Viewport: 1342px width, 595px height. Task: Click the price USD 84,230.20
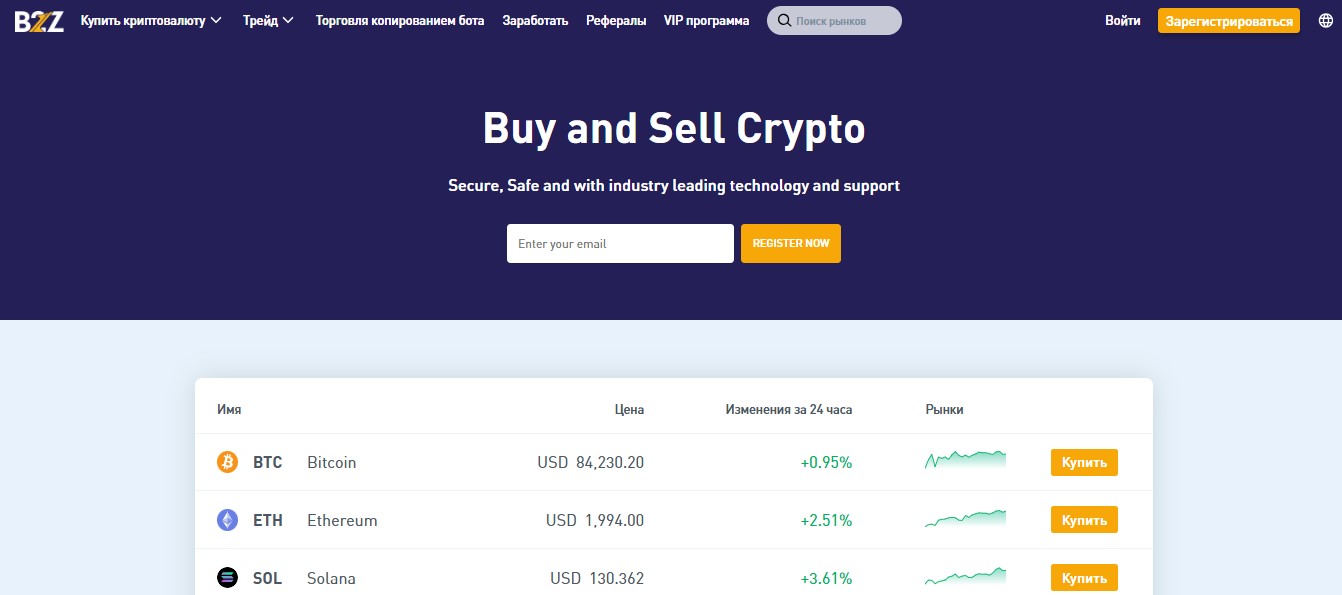591,462
